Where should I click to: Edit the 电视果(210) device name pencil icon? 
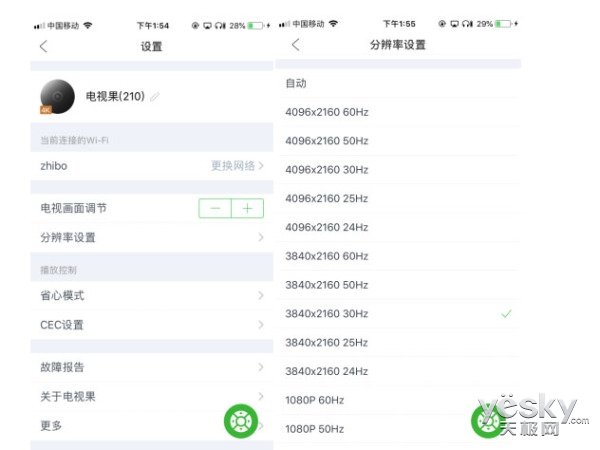(155, 97)
